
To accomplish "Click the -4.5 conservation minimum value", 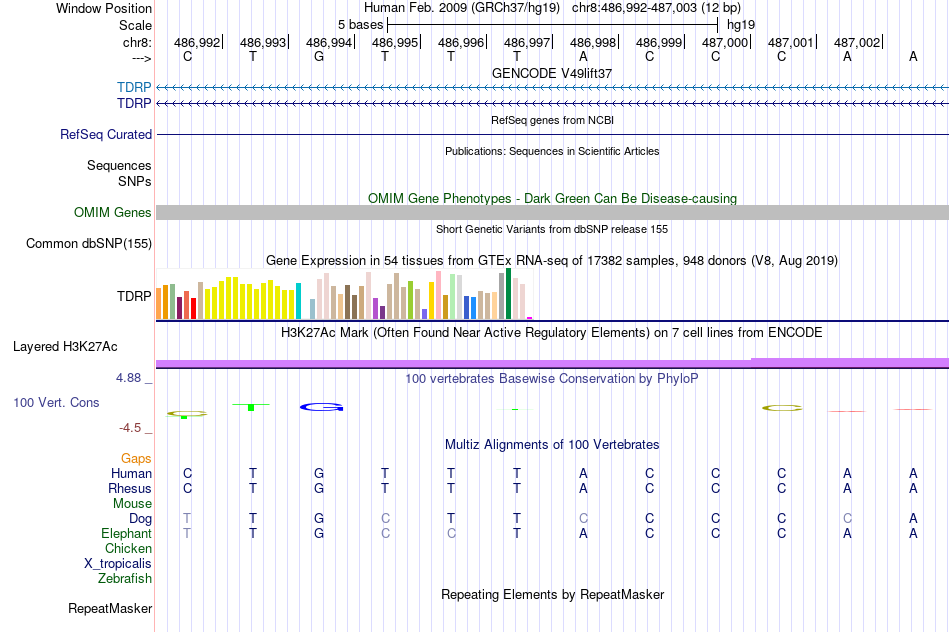I will pos(130,428).
